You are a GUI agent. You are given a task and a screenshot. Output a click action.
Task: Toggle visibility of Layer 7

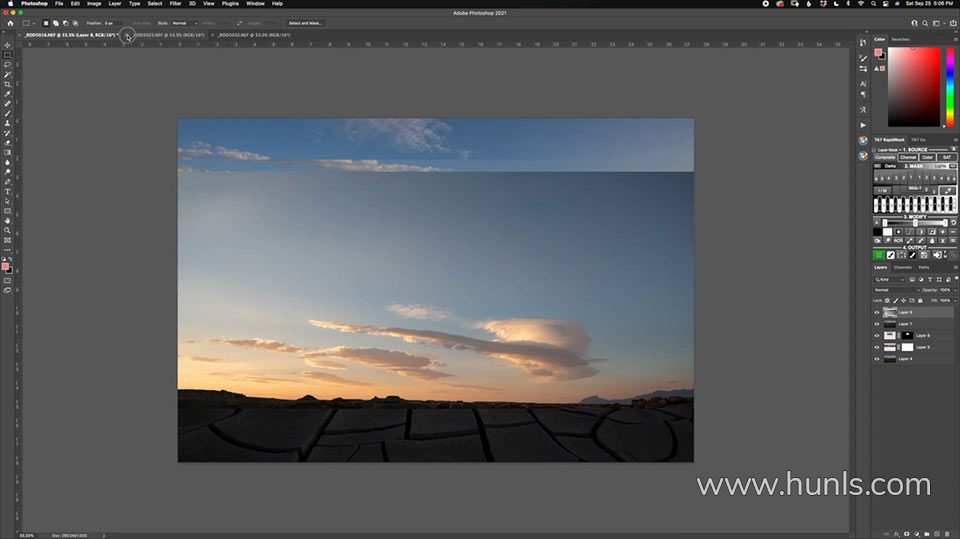(877, 324)
